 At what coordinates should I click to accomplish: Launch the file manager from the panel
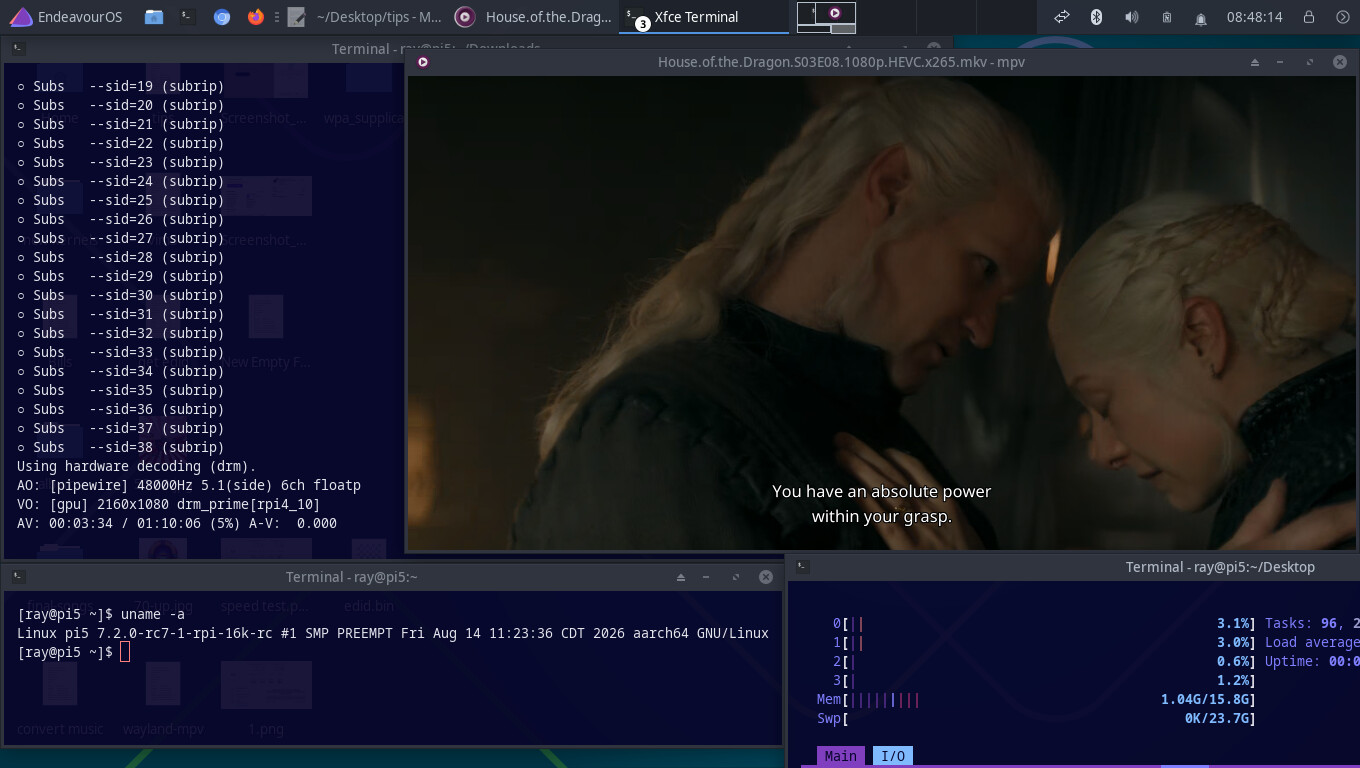pyautogui.click(x=153, y=16)
